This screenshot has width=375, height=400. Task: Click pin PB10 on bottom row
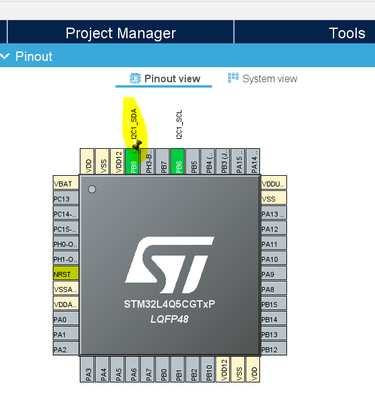point(208,369)
